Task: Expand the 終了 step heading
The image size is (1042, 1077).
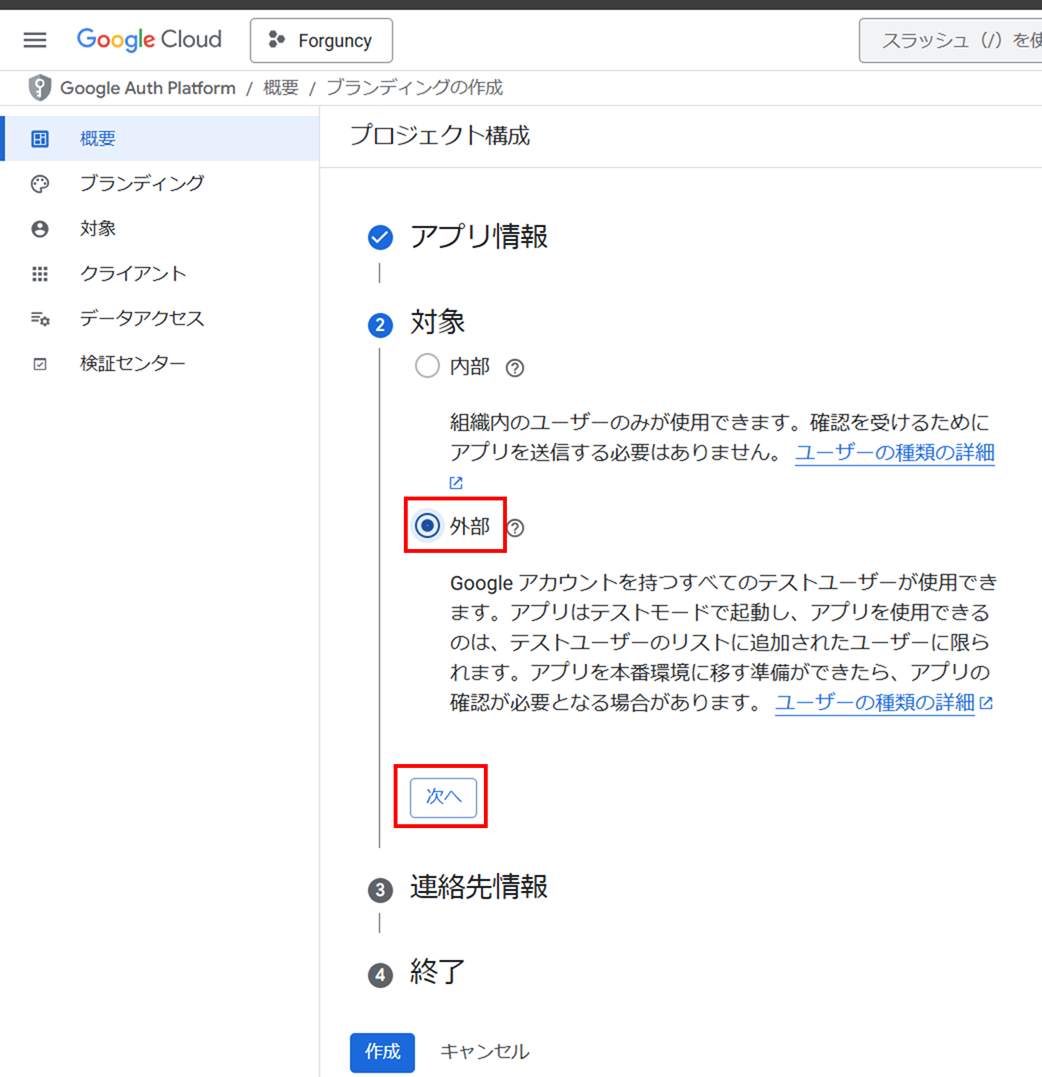Action: tap(438, 972)
